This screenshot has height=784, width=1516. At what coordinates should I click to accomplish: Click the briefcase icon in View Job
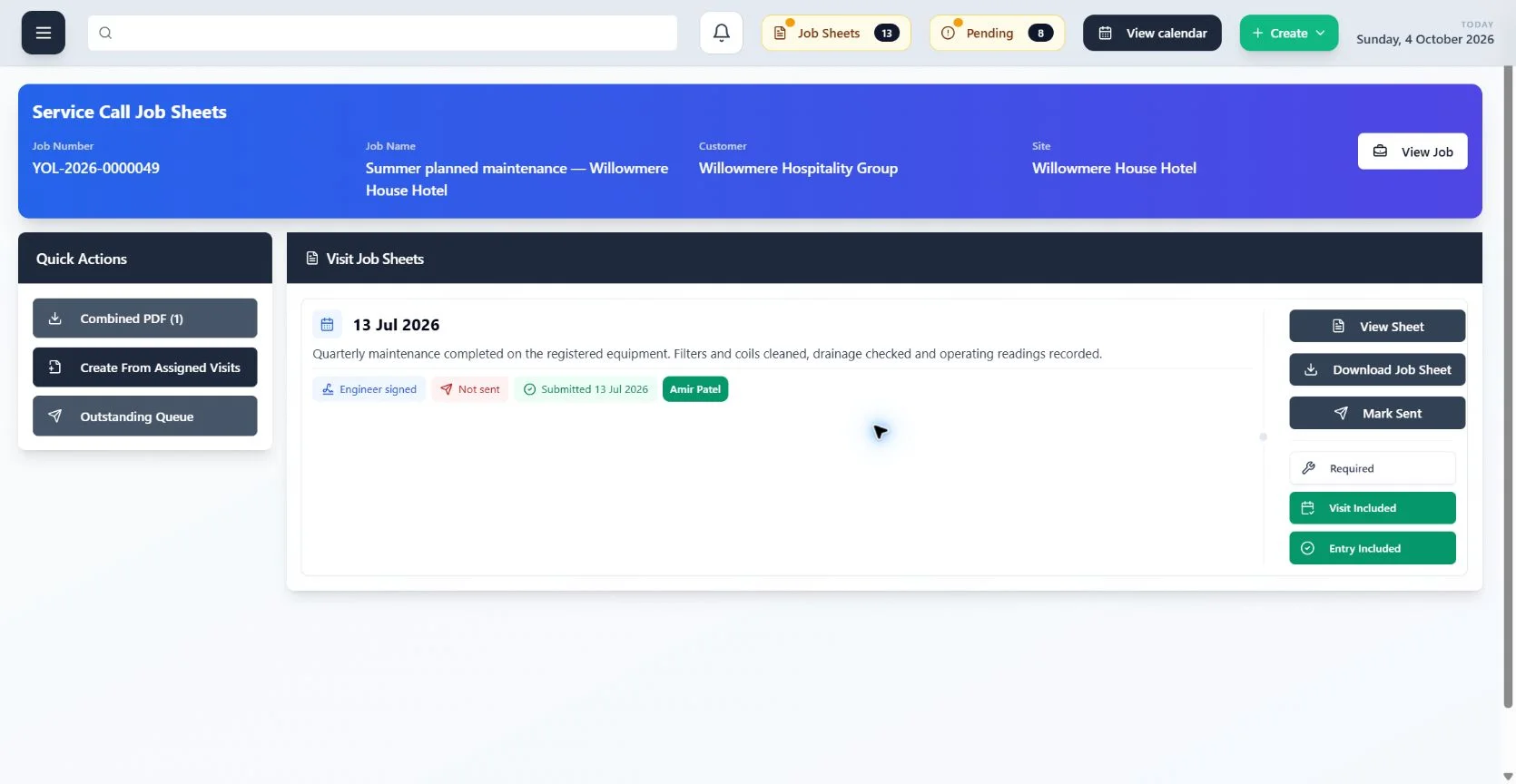(1380, 152)
